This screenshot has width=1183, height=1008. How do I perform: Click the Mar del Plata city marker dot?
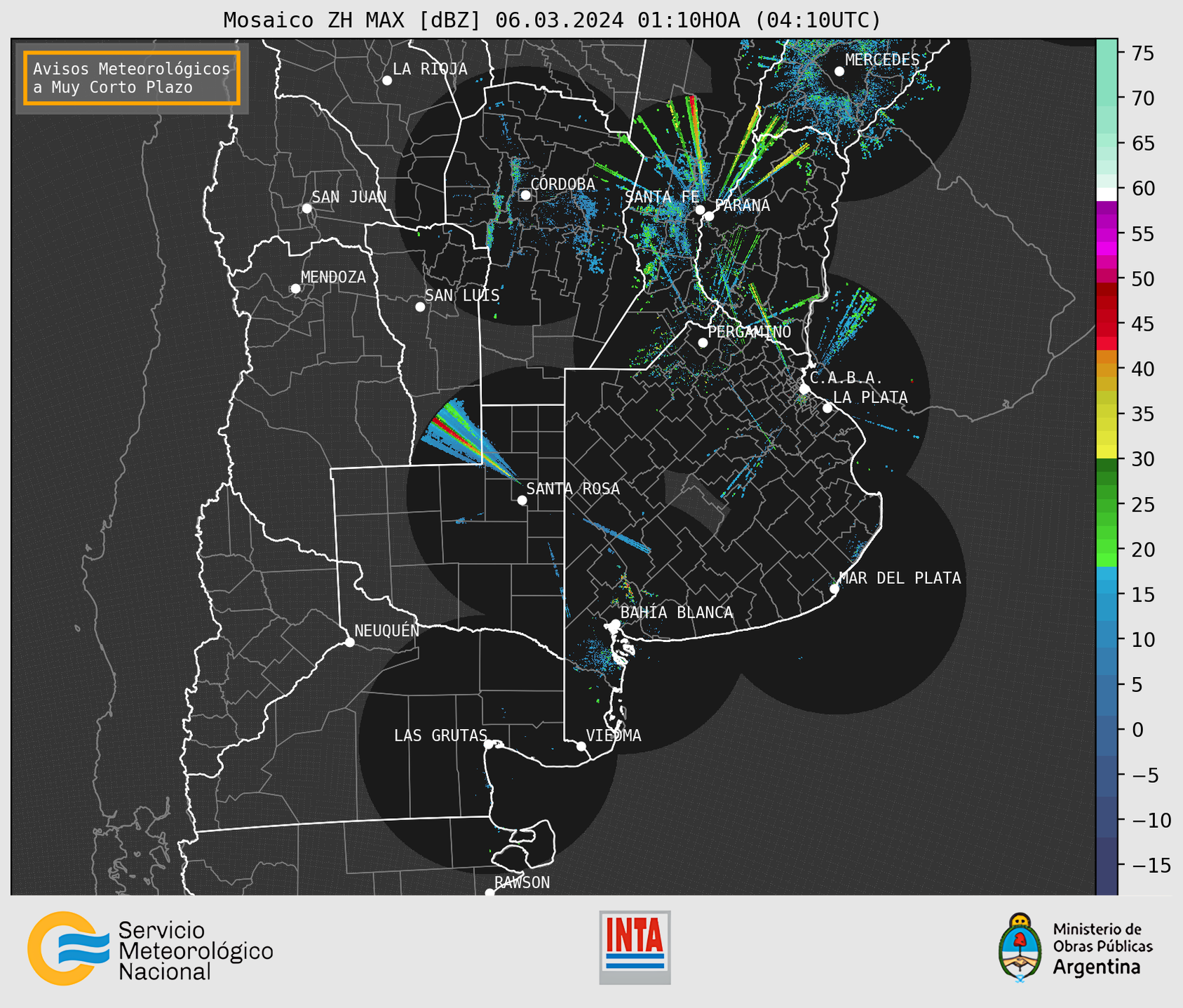pos(834,589)
